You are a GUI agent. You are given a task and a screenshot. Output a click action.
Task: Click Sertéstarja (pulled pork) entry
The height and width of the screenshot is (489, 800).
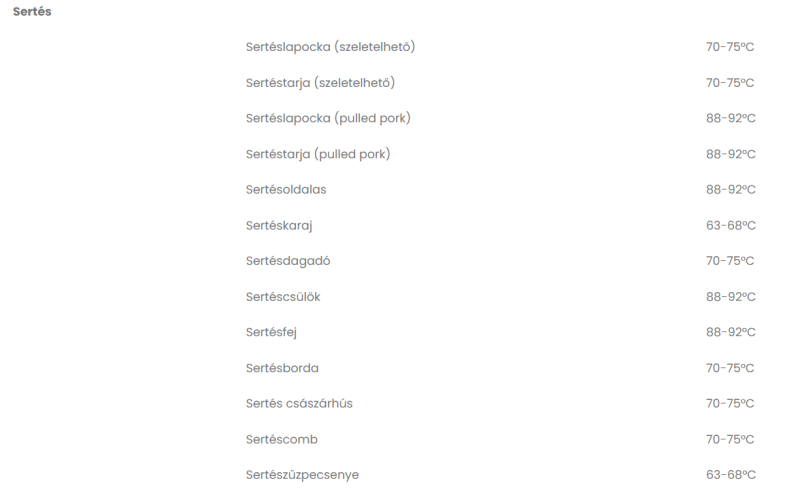click(318, 154)
